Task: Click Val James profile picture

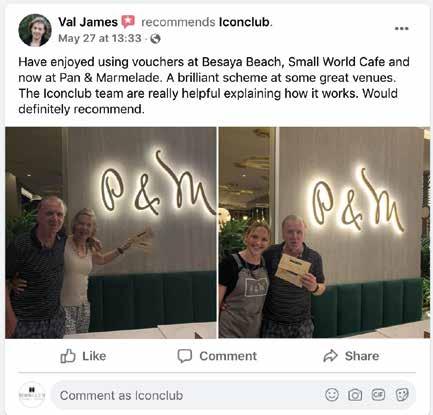Action: pos(35,30)
